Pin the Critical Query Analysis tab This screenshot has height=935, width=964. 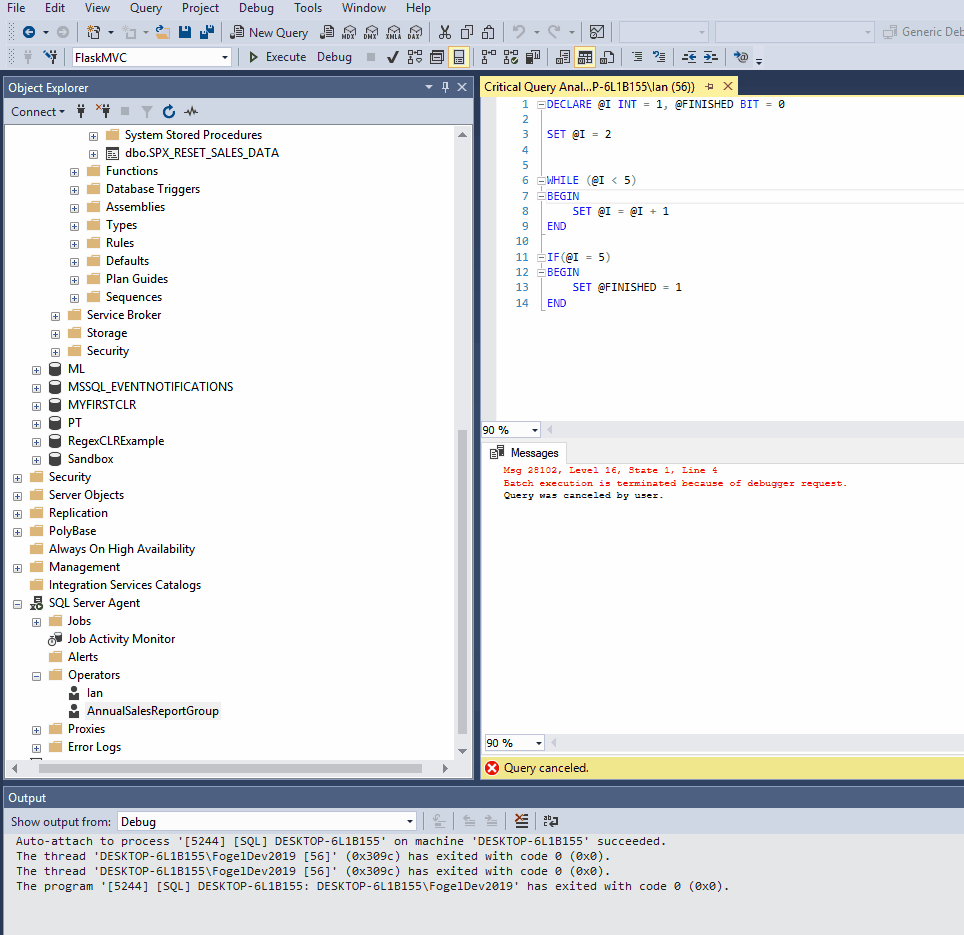tap(709, 87)
